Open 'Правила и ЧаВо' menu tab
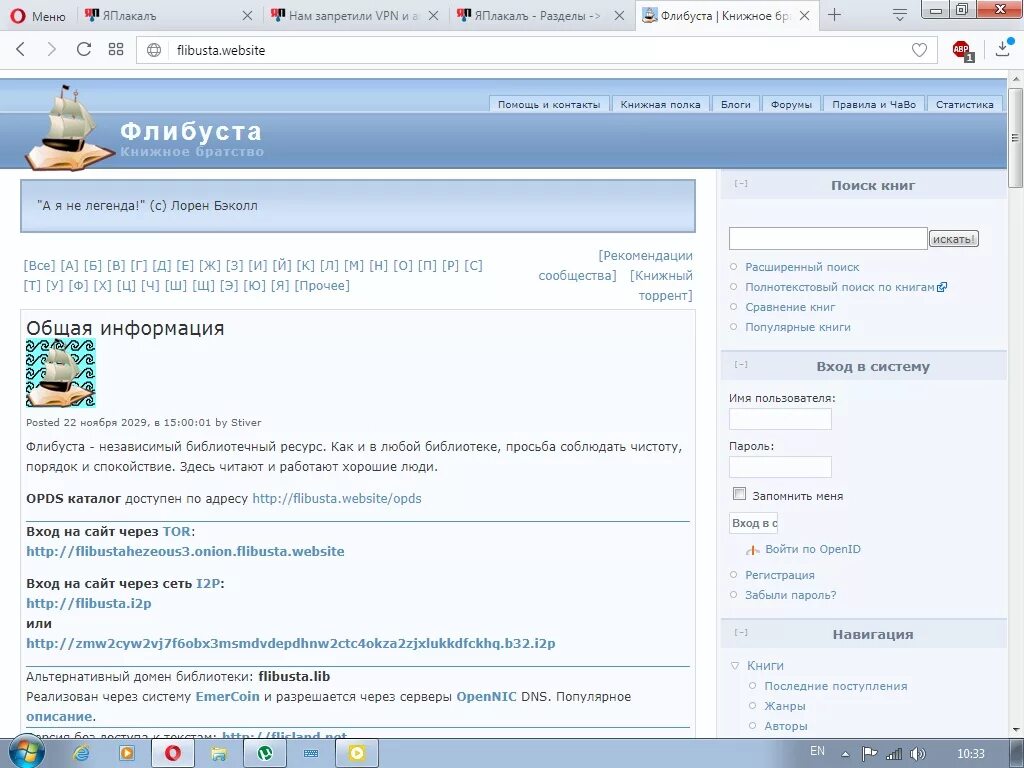 tap(874, 104)
